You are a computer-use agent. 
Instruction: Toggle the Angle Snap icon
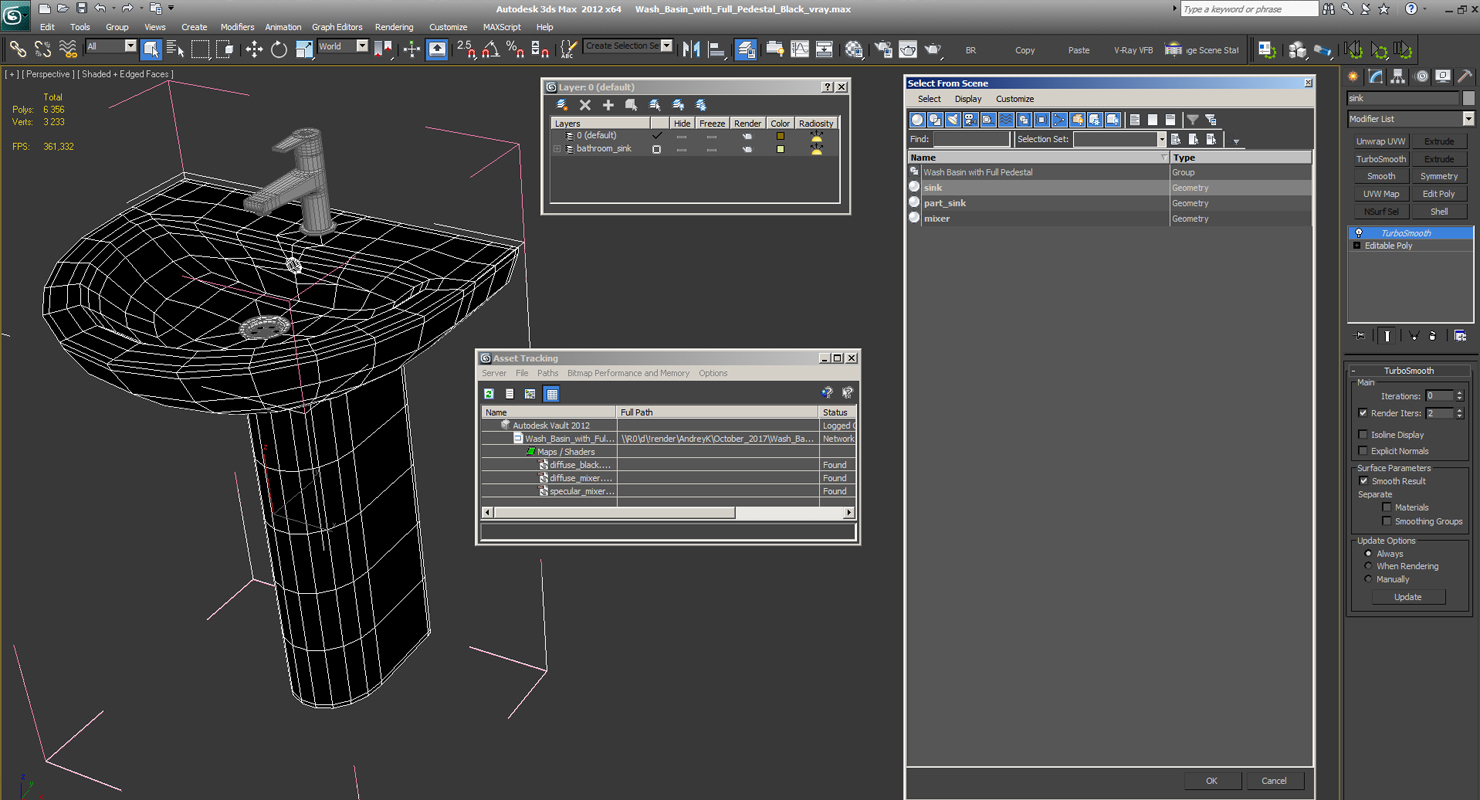point(491,49)
